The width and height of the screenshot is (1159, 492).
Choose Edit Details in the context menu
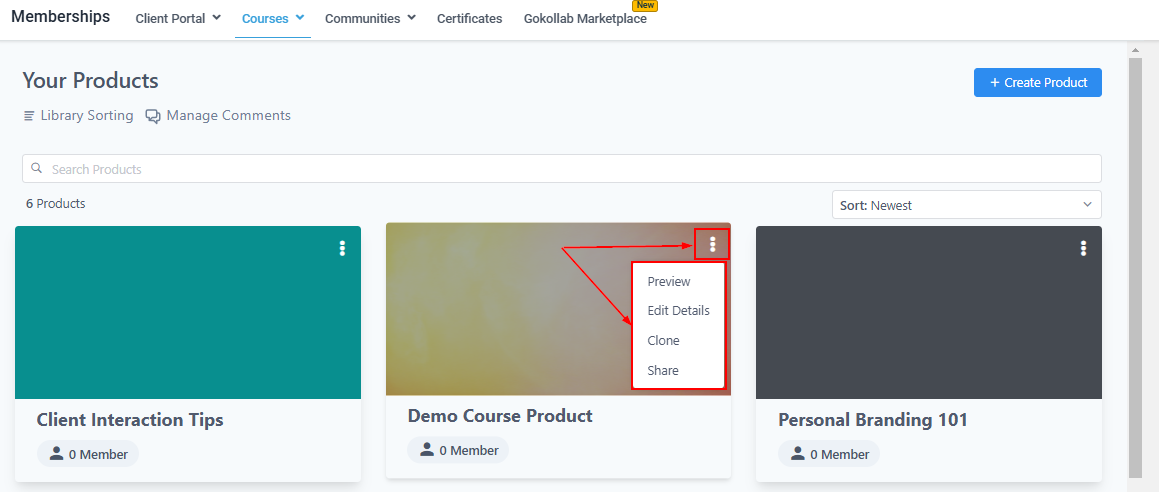pyautogui.click(x=678, y=311)
